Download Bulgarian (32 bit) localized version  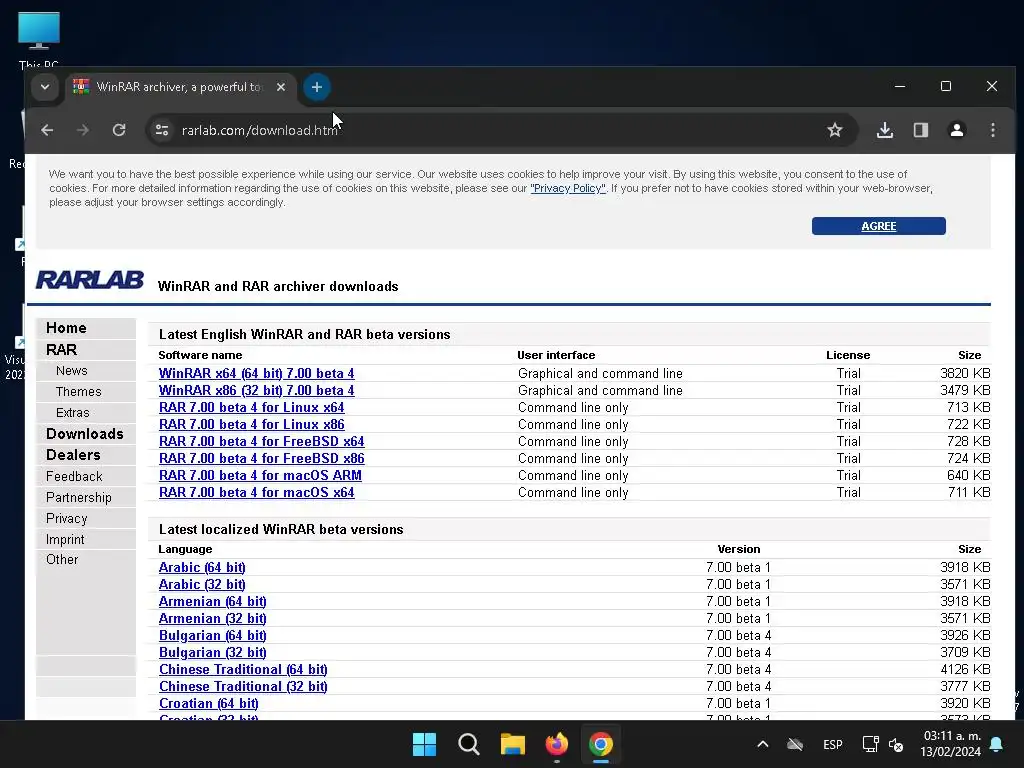[213, 652]
